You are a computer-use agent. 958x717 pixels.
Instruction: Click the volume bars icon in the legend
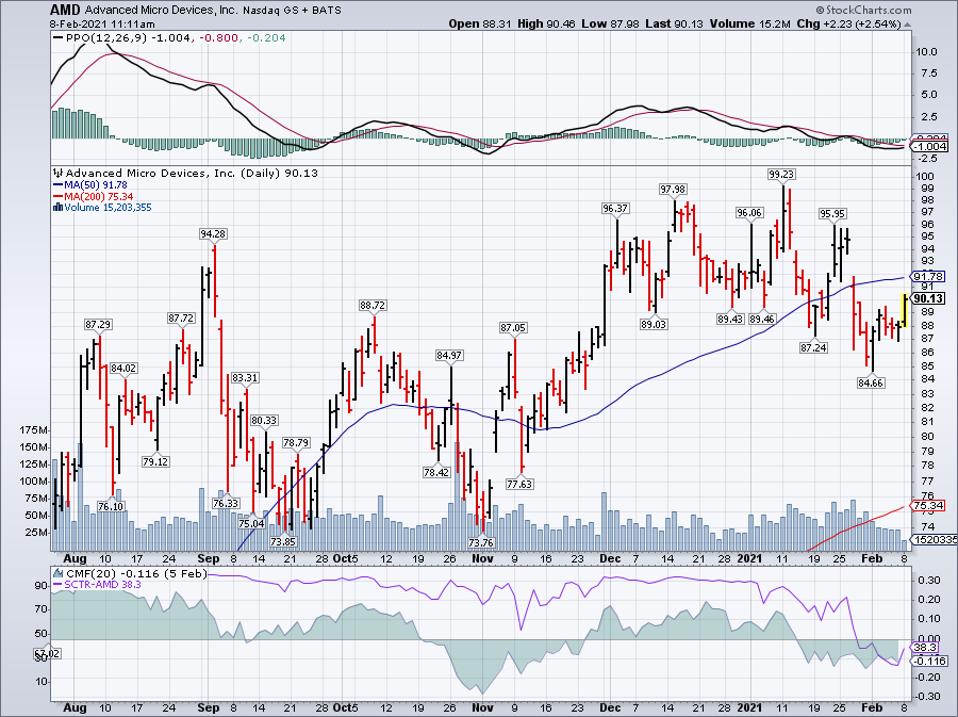(x=58, y=207)
